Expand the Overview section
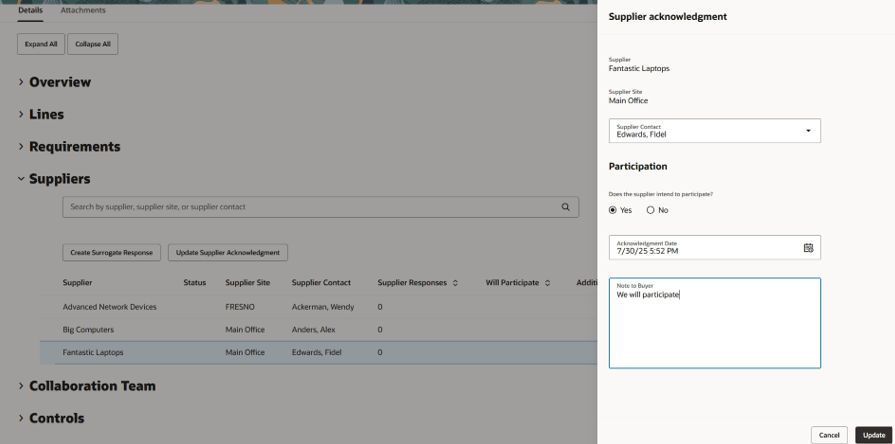Viewport: 895px width, 444px height. point(21,82)
